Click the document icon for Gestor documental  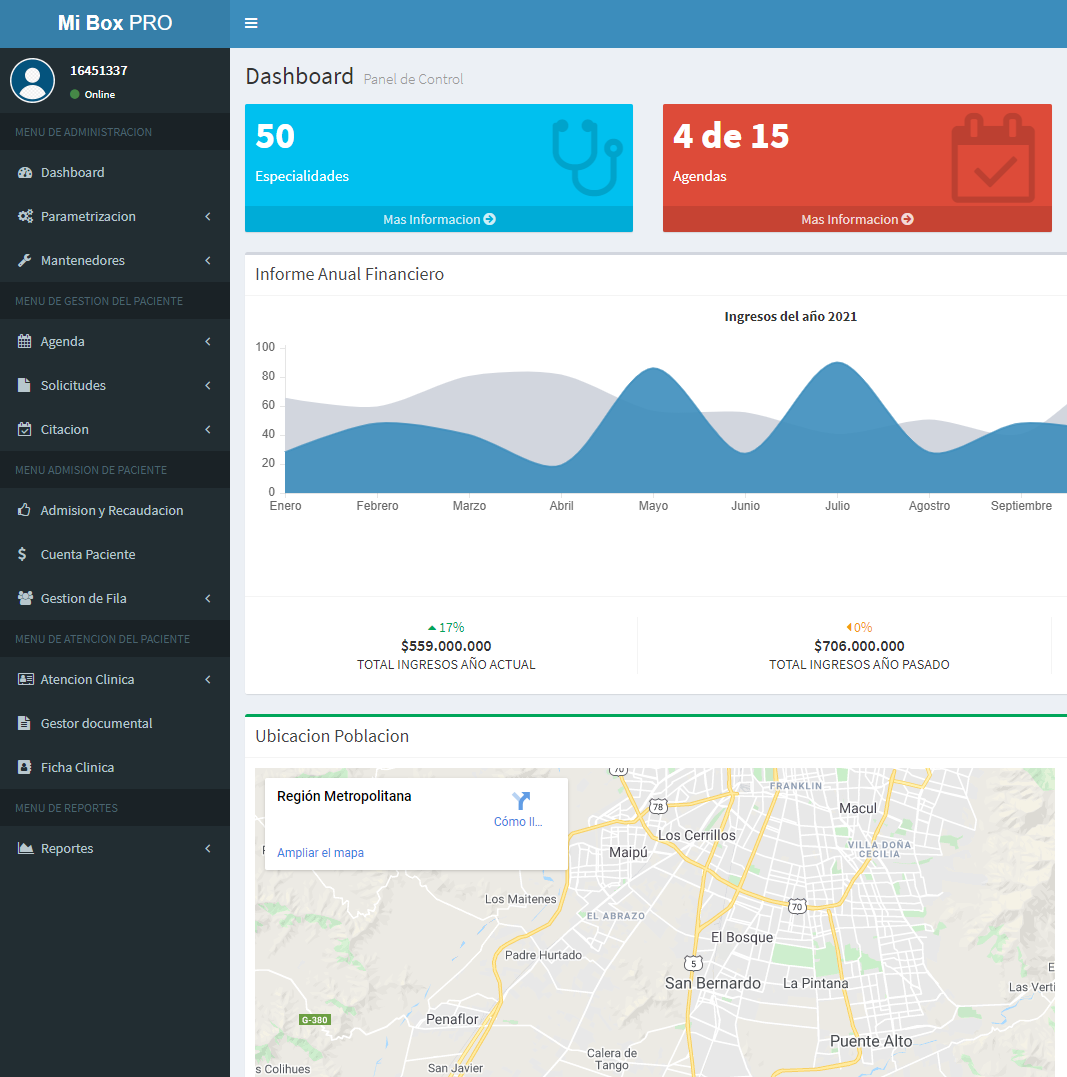click(22, 723)
